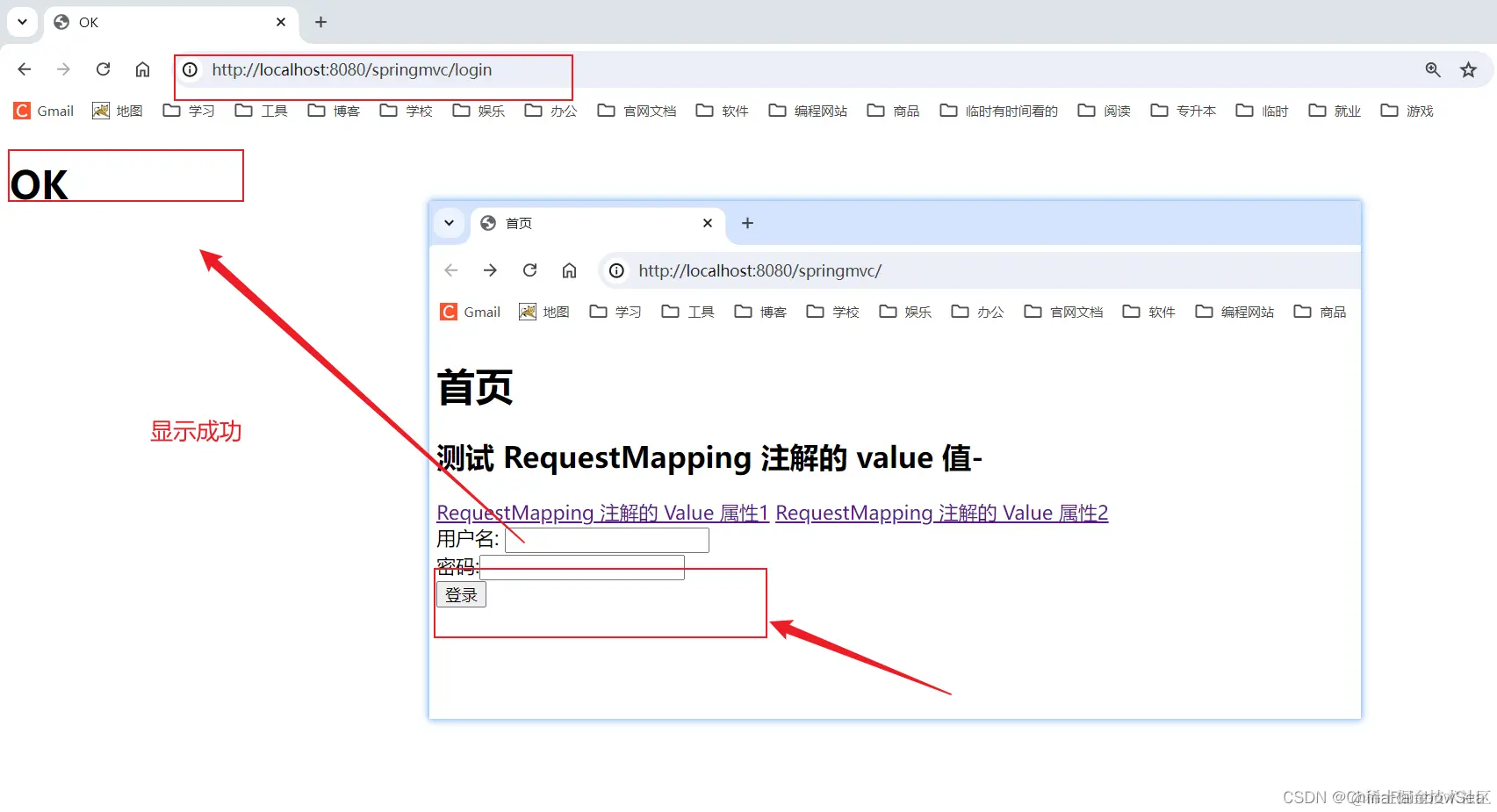Click the 登录 button

[x=461, y=594]
